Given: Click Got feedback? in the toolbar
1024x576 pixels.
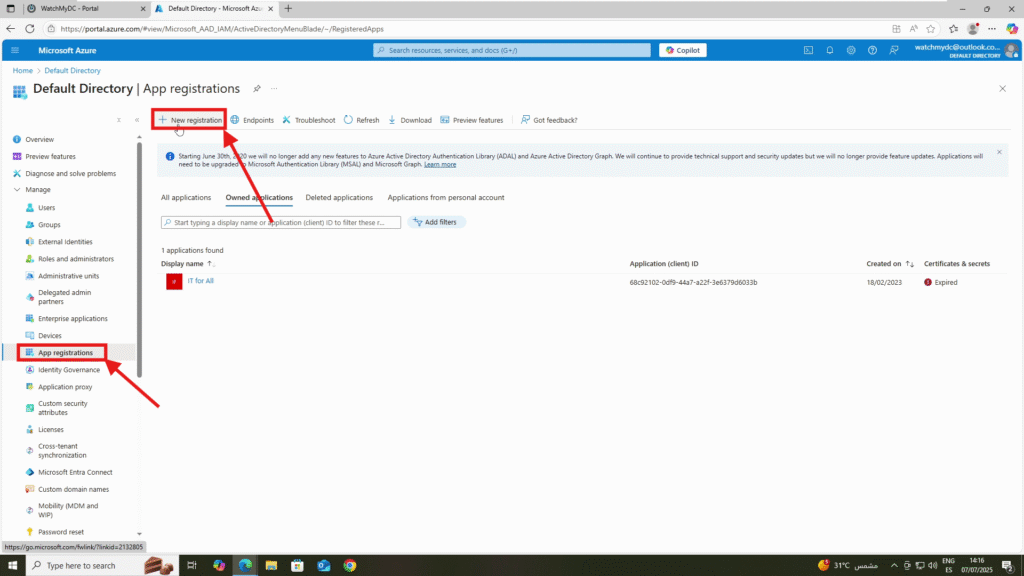Looking at the screenshot, I should pos(549,120).
